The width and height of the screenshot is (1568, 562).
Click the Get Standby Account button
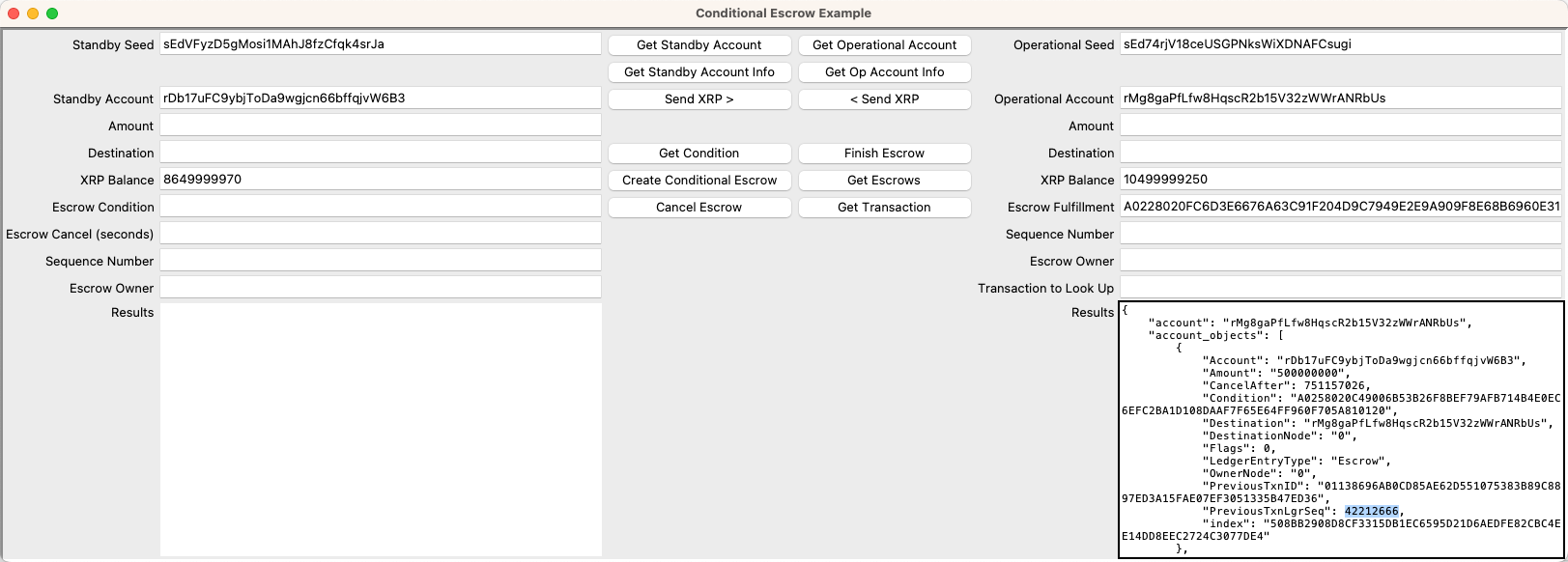[x=698, y=44]
